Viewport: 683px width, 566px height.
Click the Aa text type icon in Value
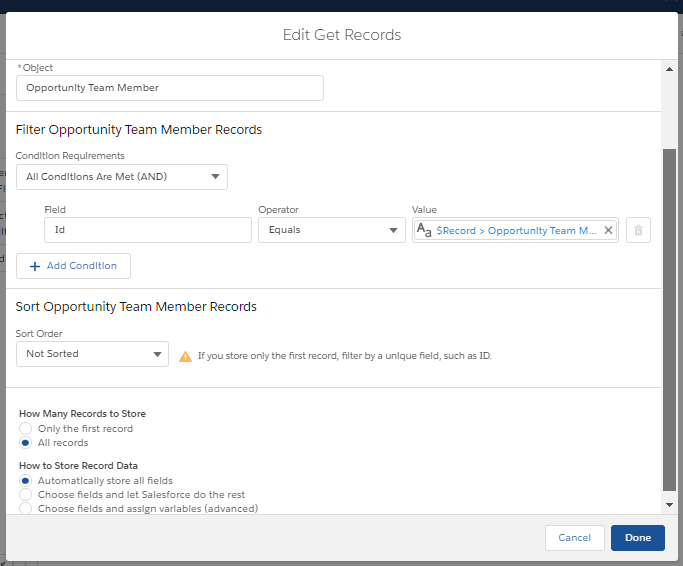pos(424,230)
